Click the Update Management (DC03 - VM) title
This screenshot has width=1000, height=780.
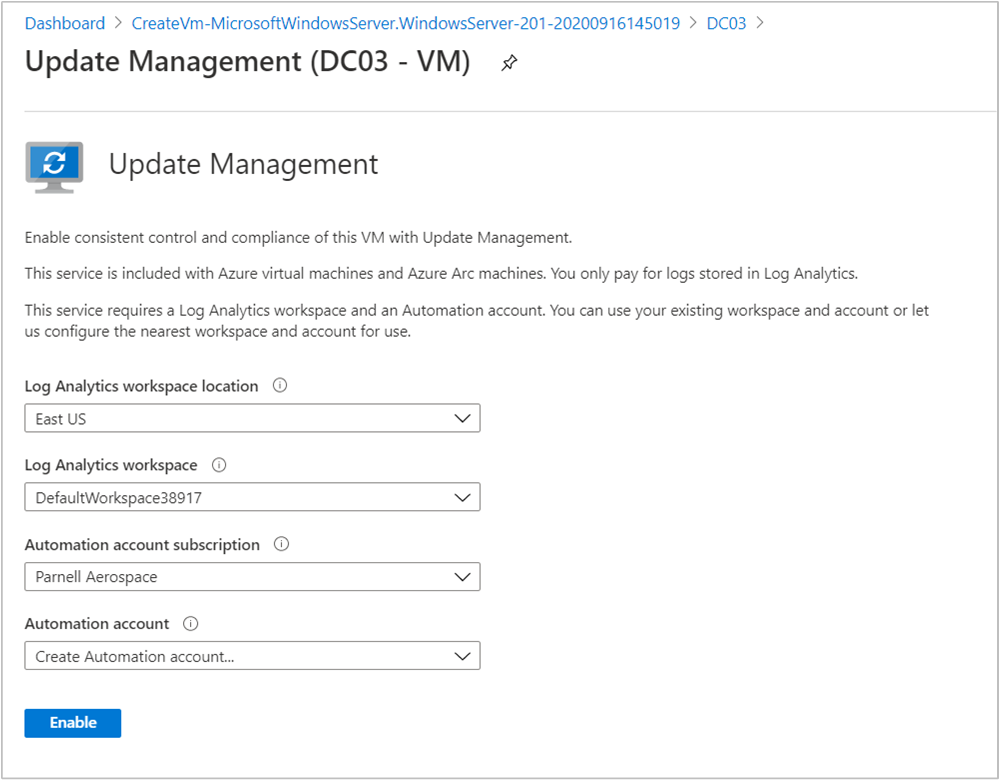(x=247, y=61)
